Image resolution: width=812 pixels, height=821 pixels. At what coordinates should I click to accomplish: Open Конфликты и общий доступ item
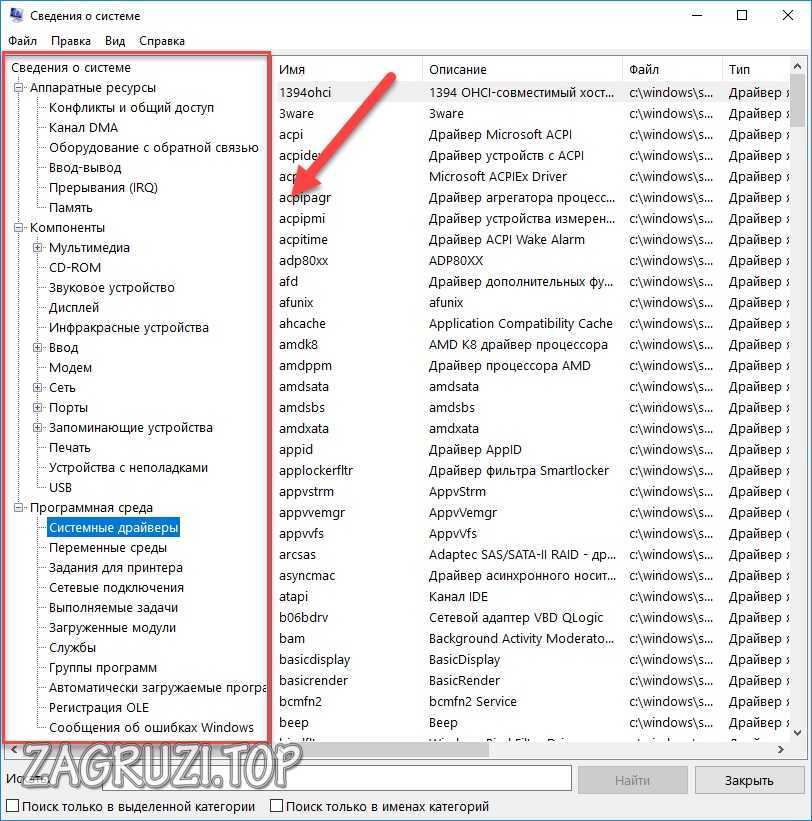pyautogui.click(x=131, y=108)
